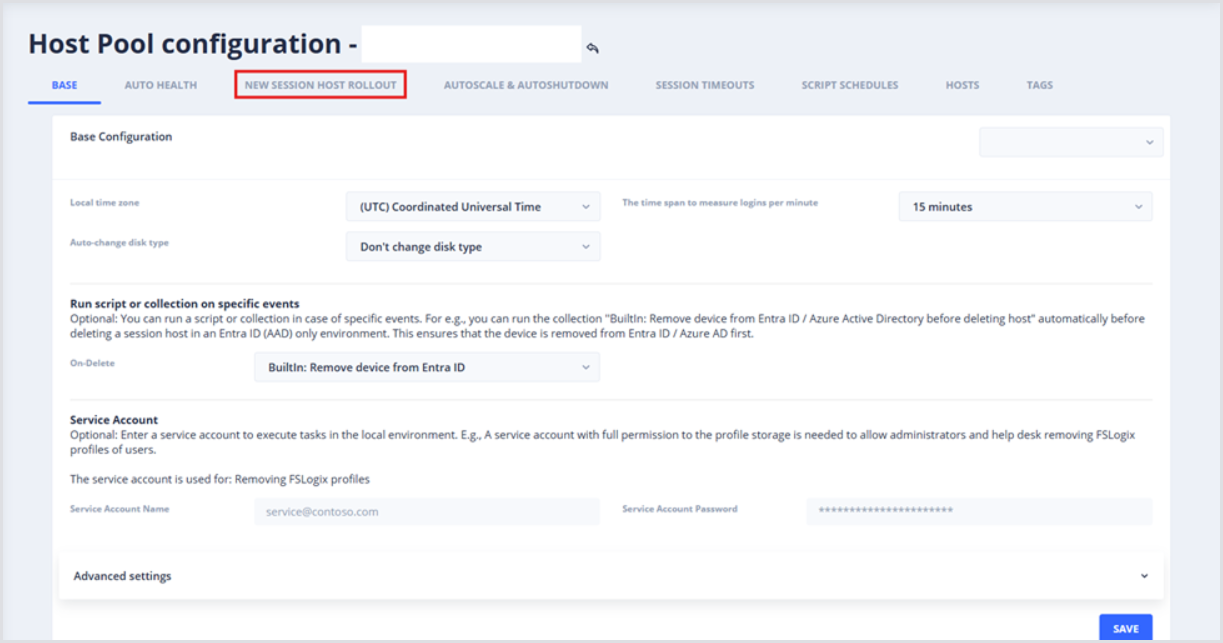
Task: Switch to the Hosts tab
Action: click(962, 85)
